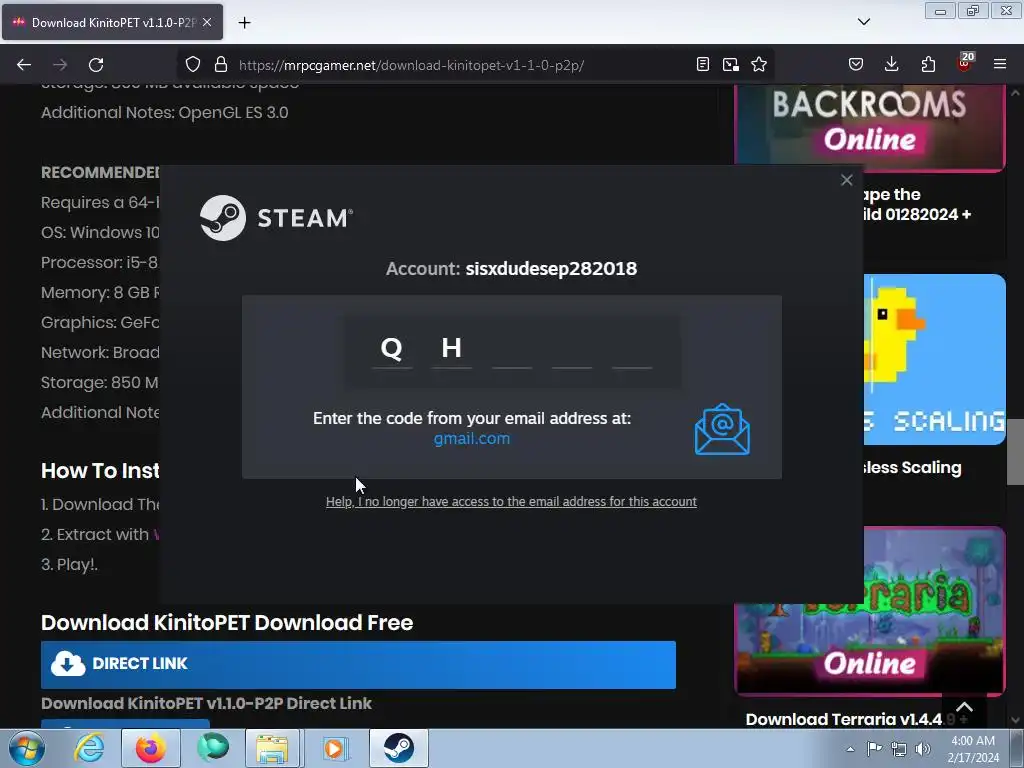Click the 'How To Inst' heading
This screenshot has width=1024, height=768.
click(100, 471)
